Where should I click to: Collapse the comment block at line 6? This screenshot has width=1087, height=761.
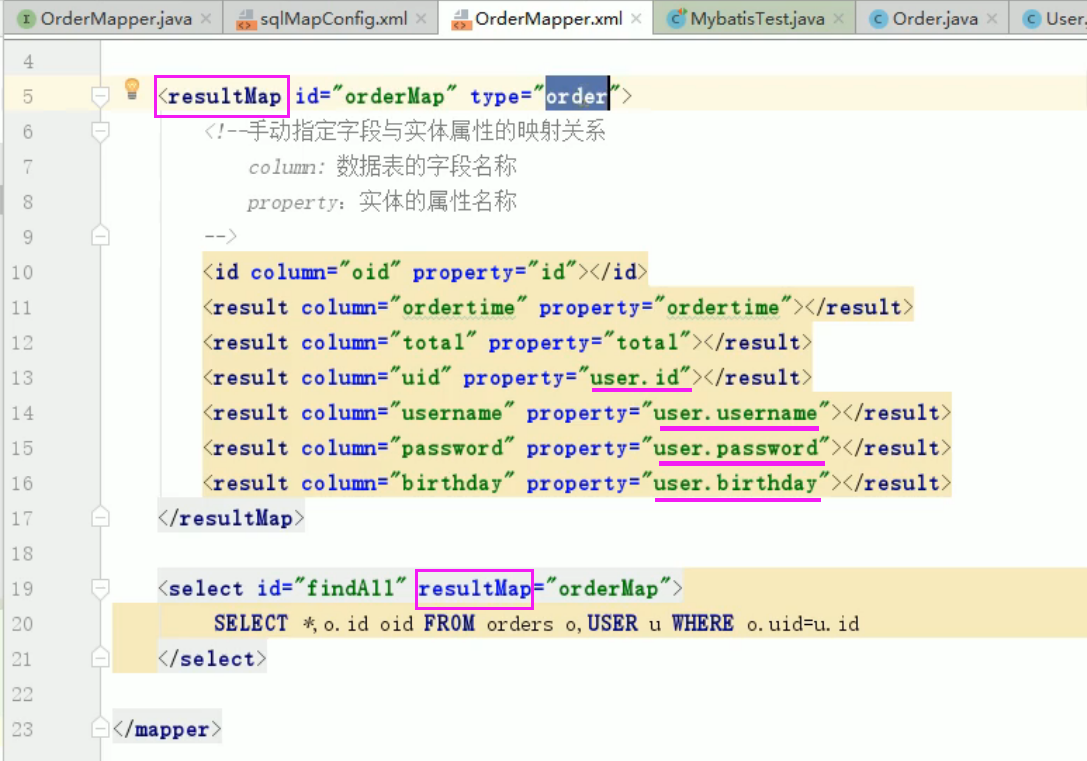101,132
